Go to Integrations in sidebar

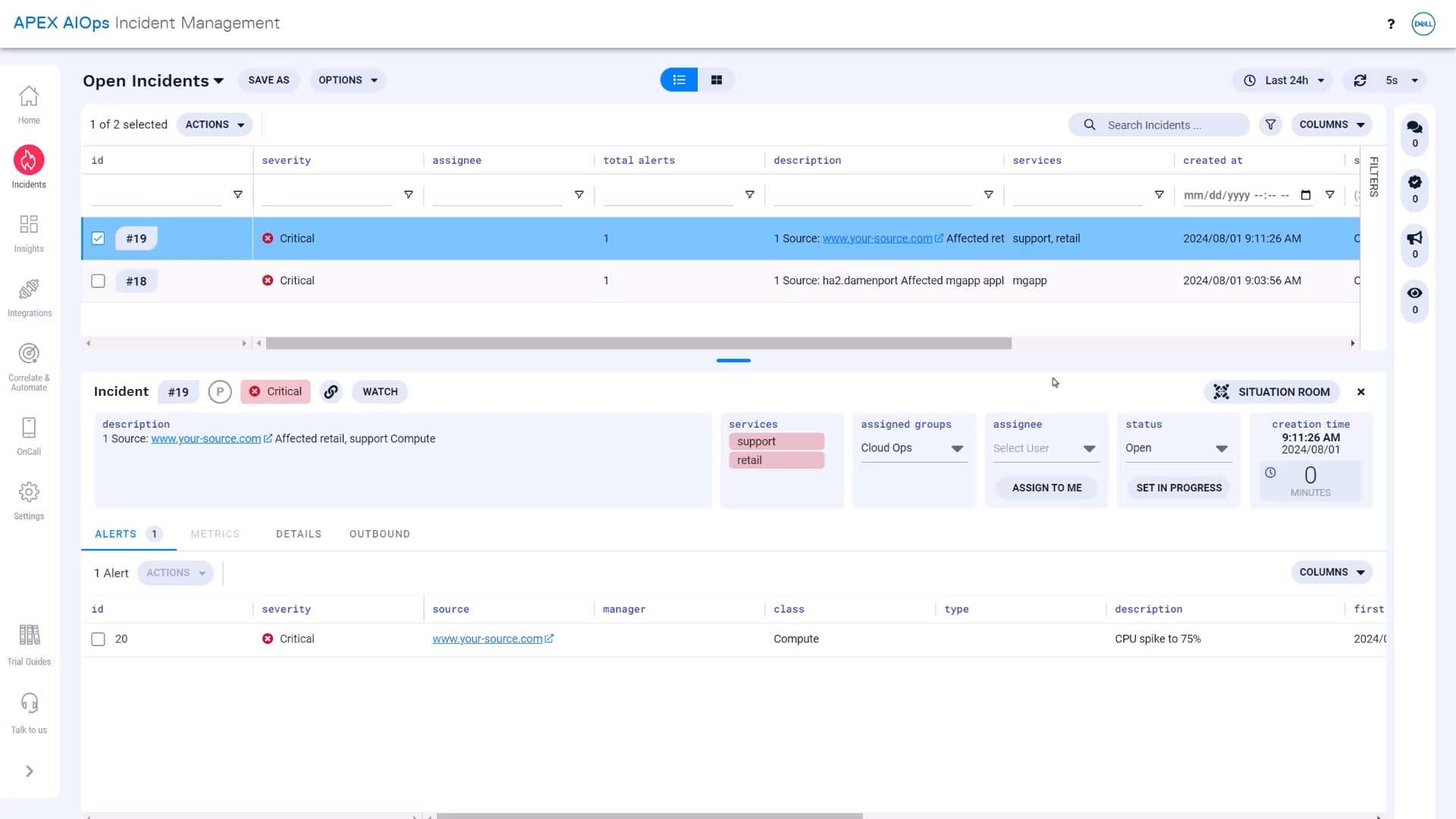coord(29,297)
